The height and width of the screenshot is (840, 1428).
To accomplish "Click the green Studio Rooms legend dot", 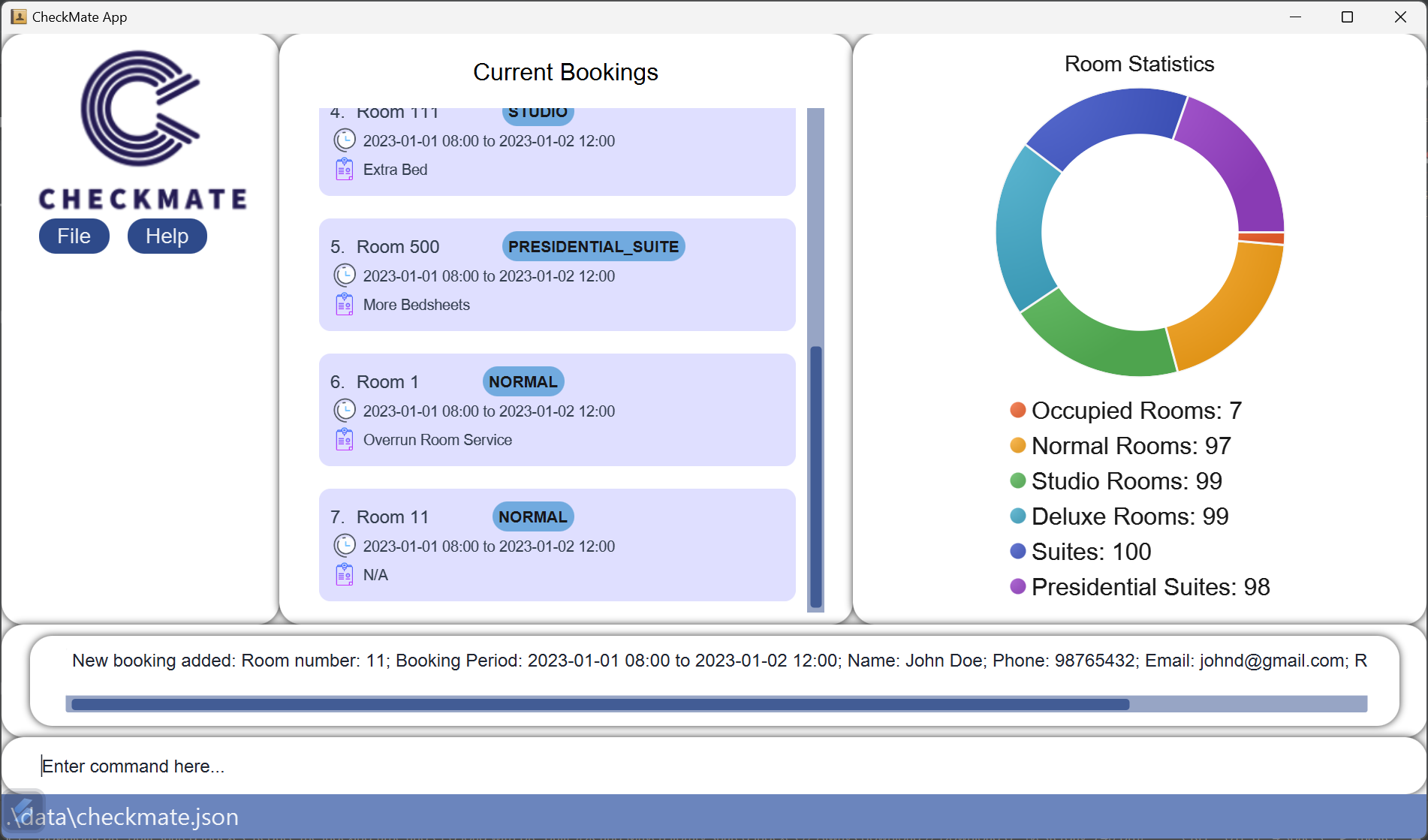I will pyautogui.click(x=1018, y=480).
